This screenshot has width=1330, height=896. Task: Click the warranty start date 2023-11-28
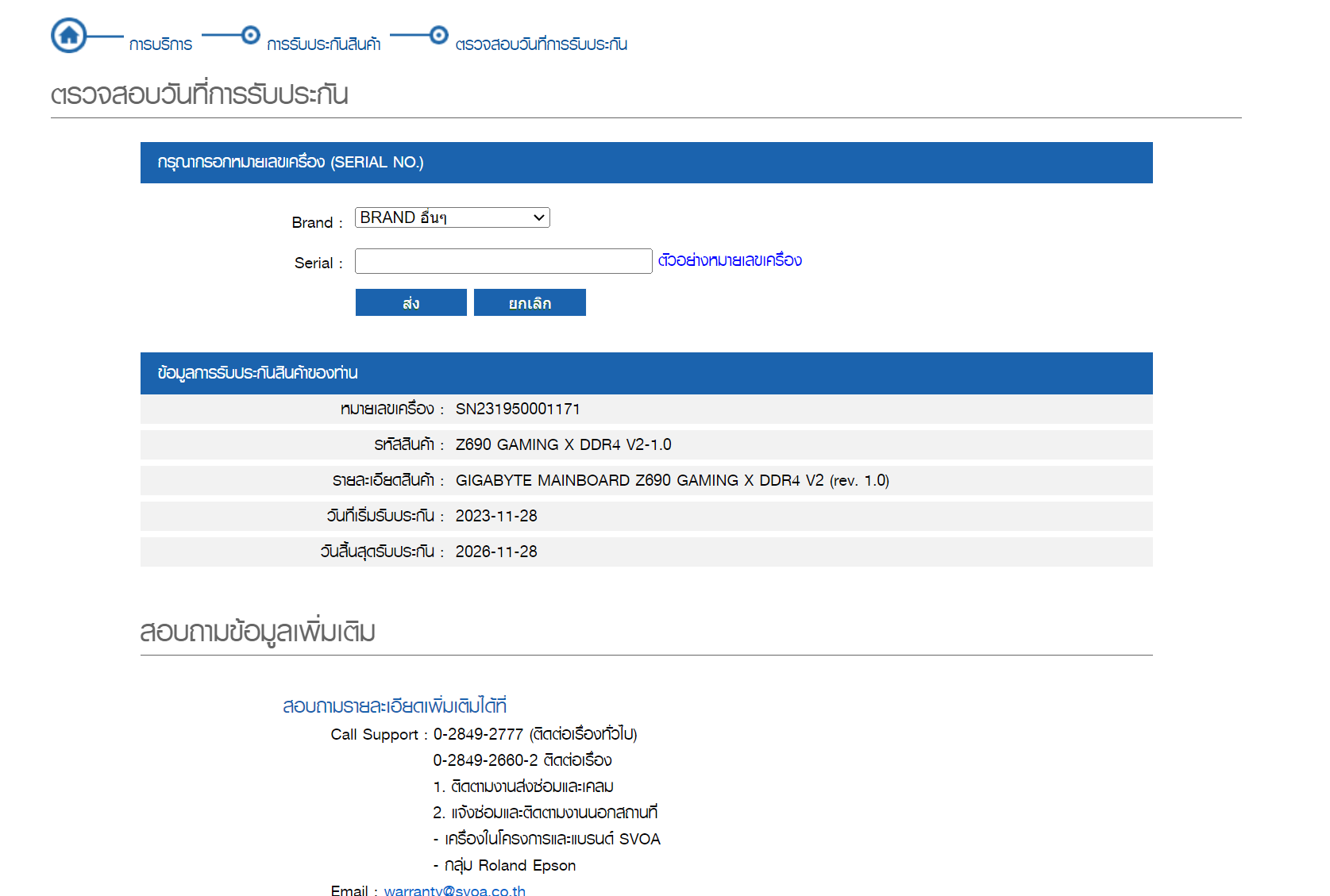(496, 516)
